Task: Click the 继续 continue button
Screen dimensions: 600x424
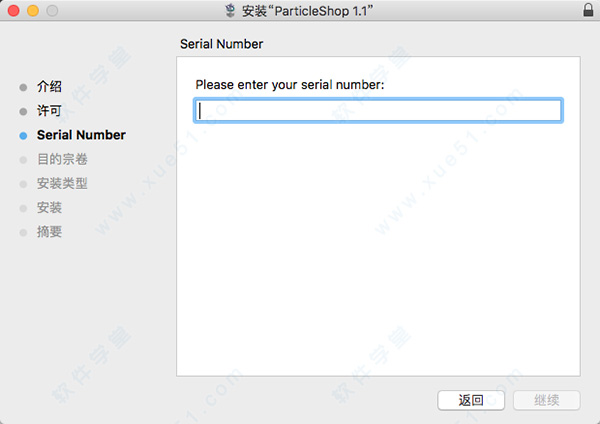Action: [x=547, y=400]
